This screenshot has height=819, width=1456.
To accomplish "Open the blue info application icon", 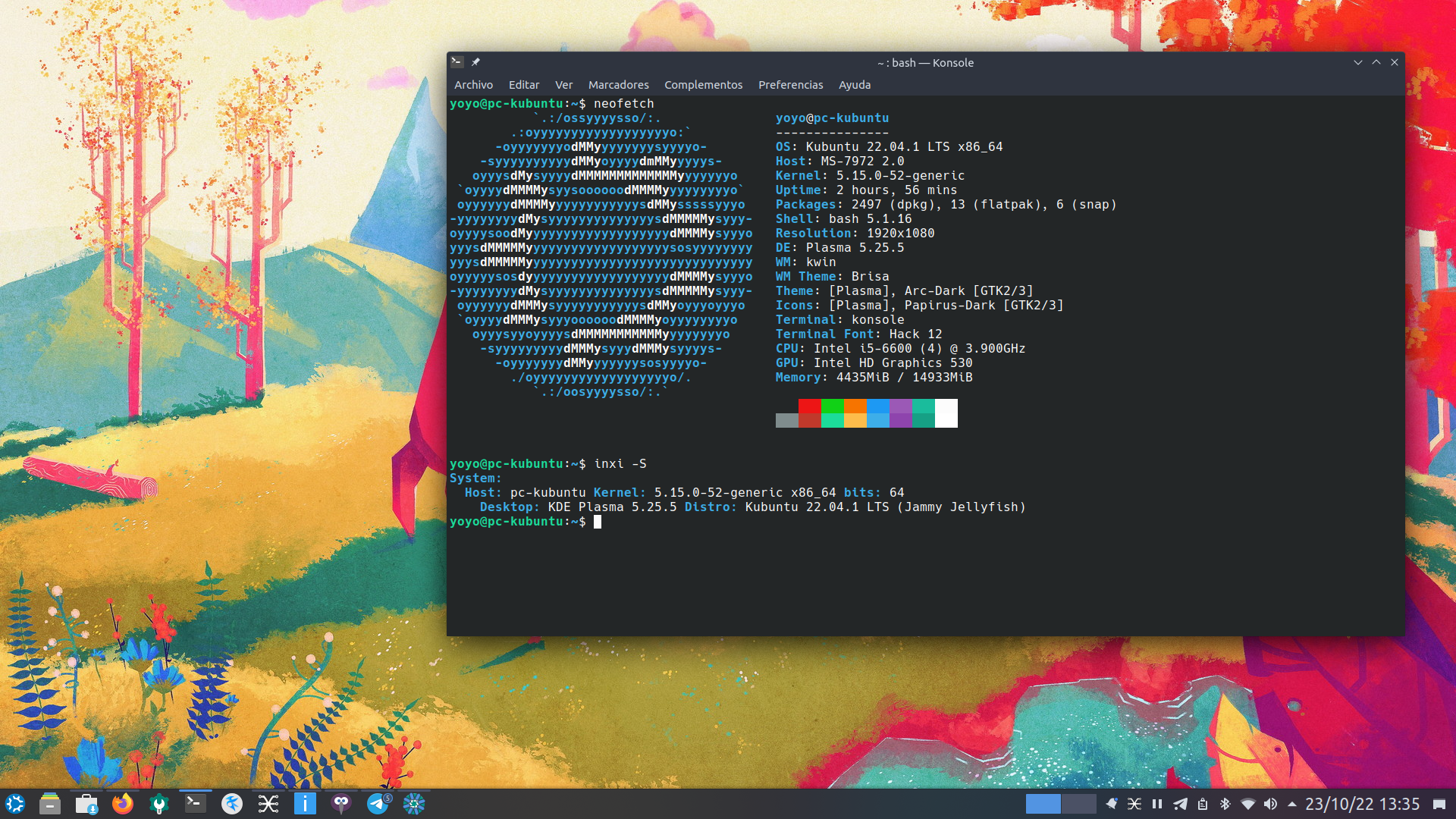I will click(x=305, y=804).
